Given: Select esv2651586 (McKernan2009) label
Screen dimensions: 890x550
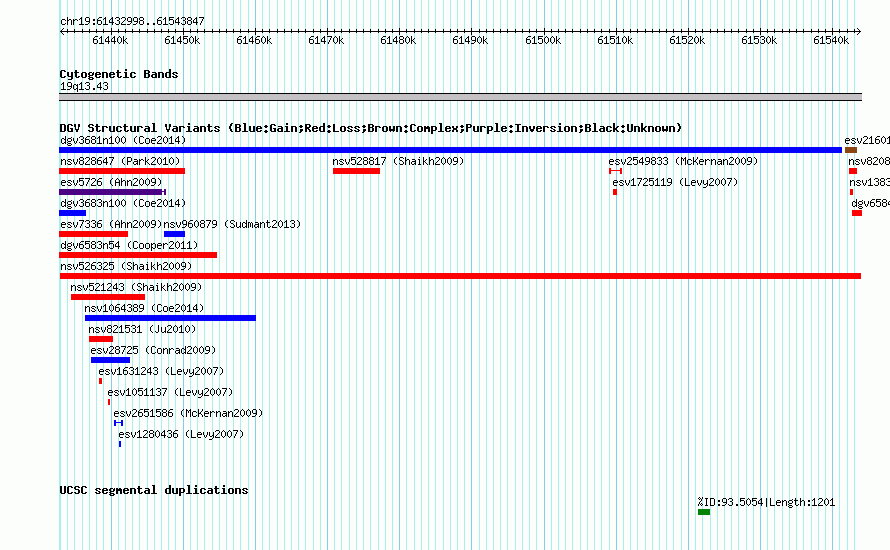Looking at the screenshot, I should coord(188,413).
